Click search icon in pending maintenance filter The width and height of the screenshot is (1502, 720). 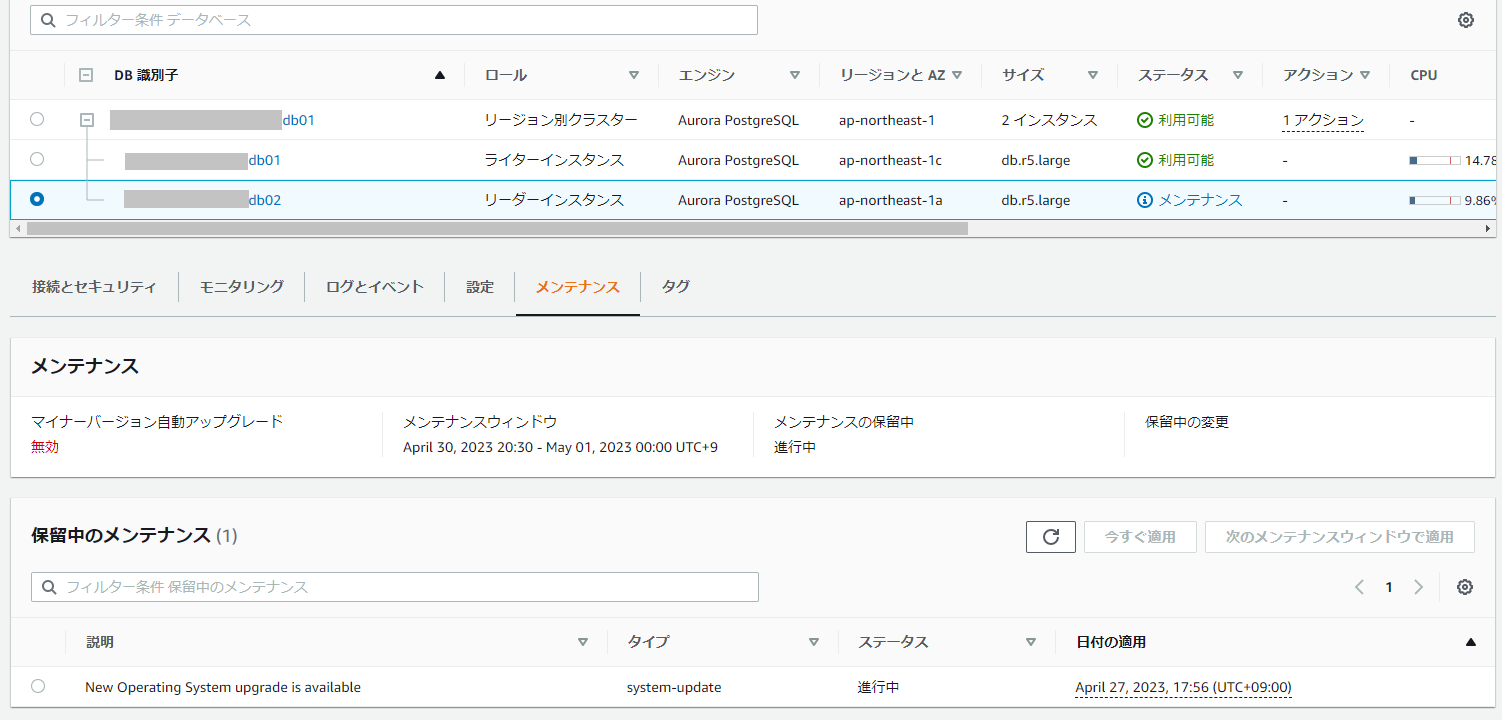[x=49, y=587]
